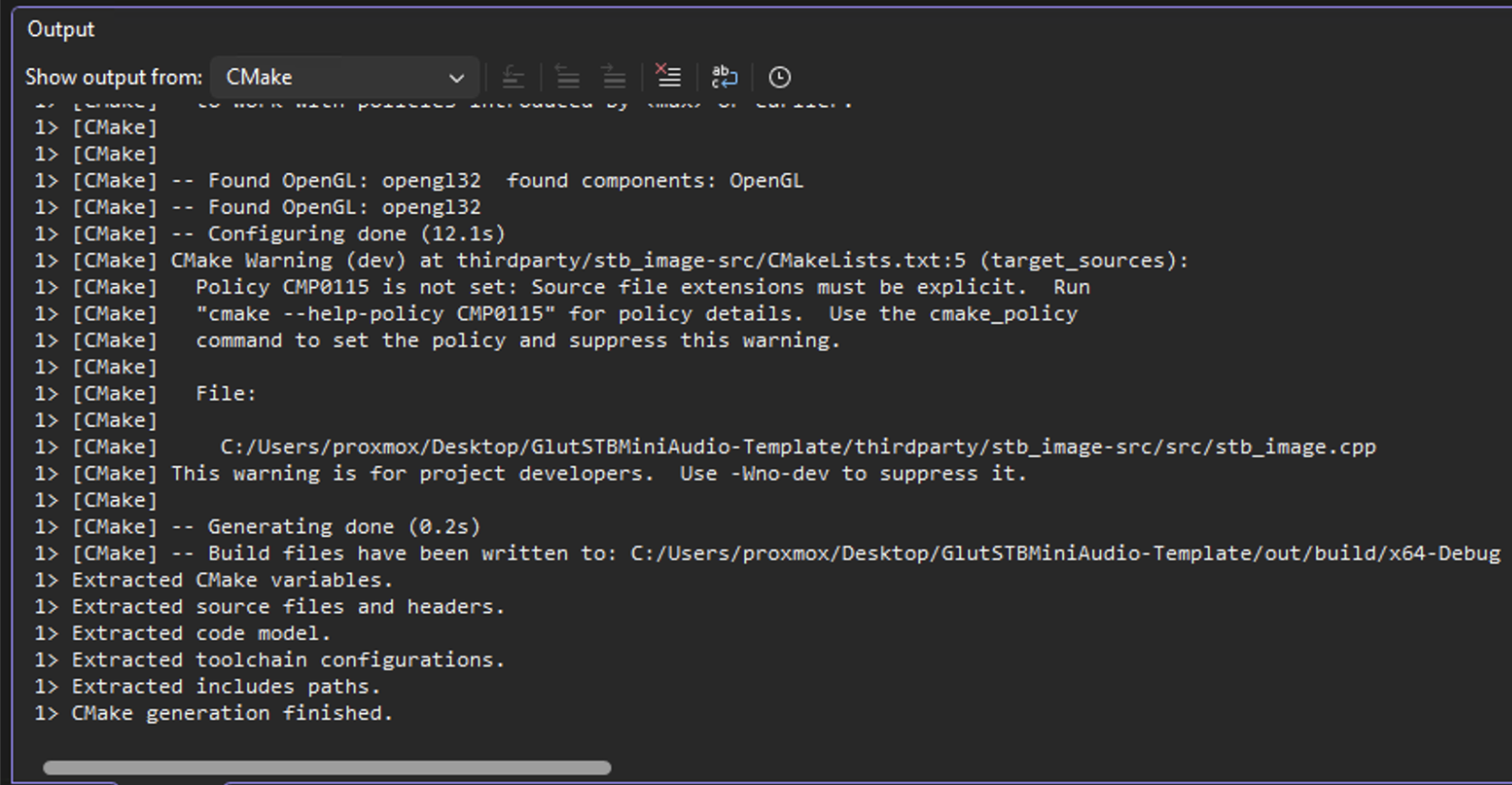Click Go to Next Message icon
This screenshot has width=1512, height=785.
click(x=614, y=77)
